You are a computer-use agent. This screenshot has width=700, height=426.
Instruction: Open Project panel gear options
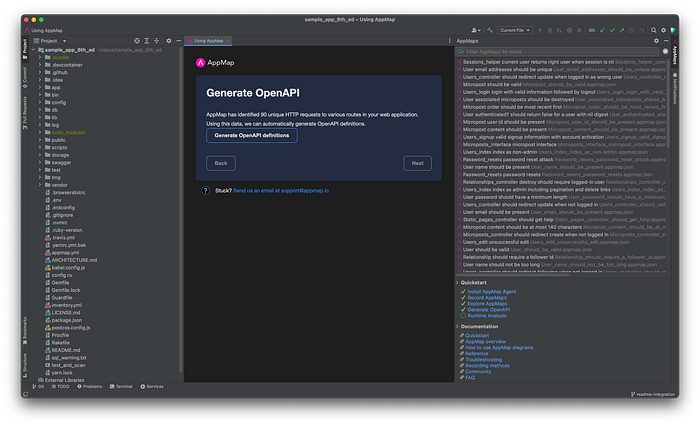169,41
